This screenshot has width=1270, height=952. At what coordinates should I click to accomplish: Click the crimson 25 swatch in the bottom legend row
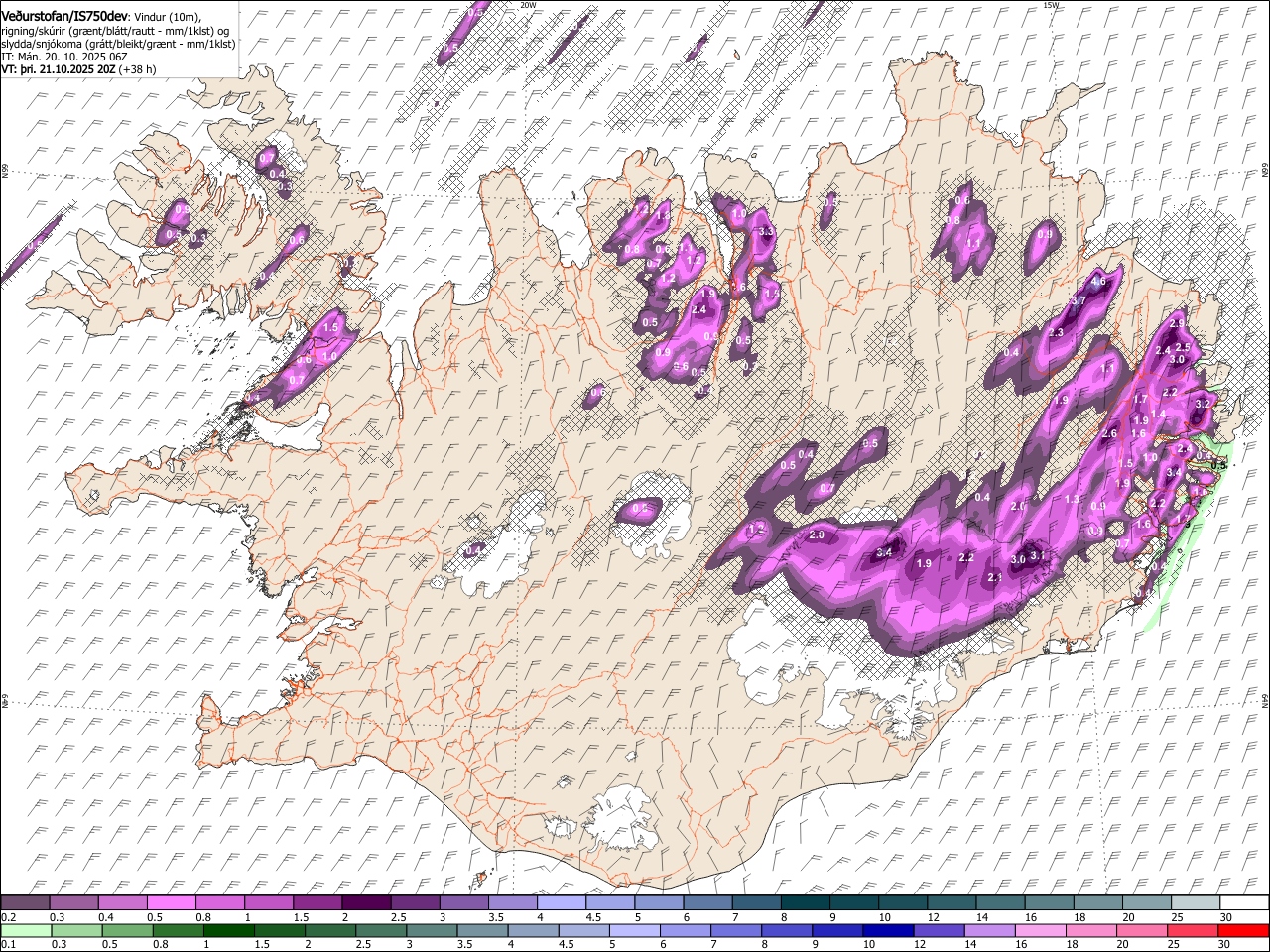pos(1194,930)
